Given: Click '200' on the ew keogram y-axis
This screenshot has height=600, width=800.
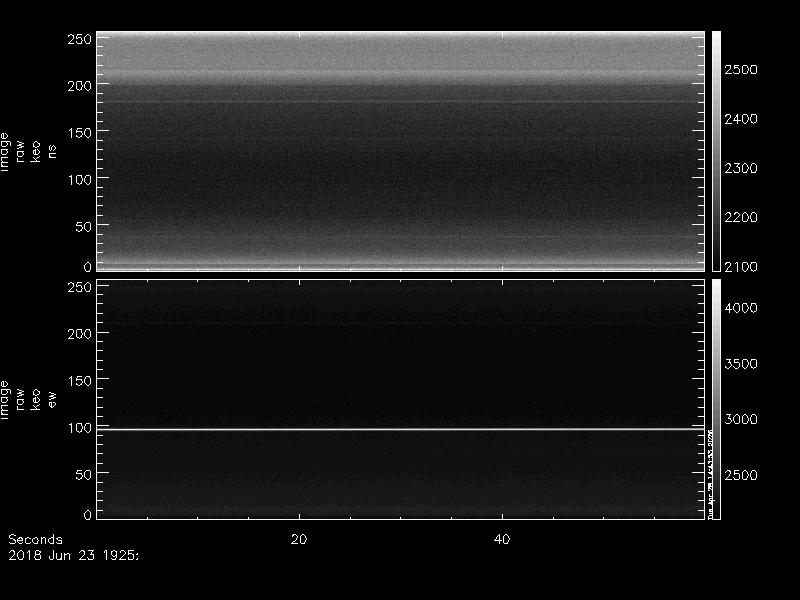Looking at the screenshot, I should (x=80, y=334).
